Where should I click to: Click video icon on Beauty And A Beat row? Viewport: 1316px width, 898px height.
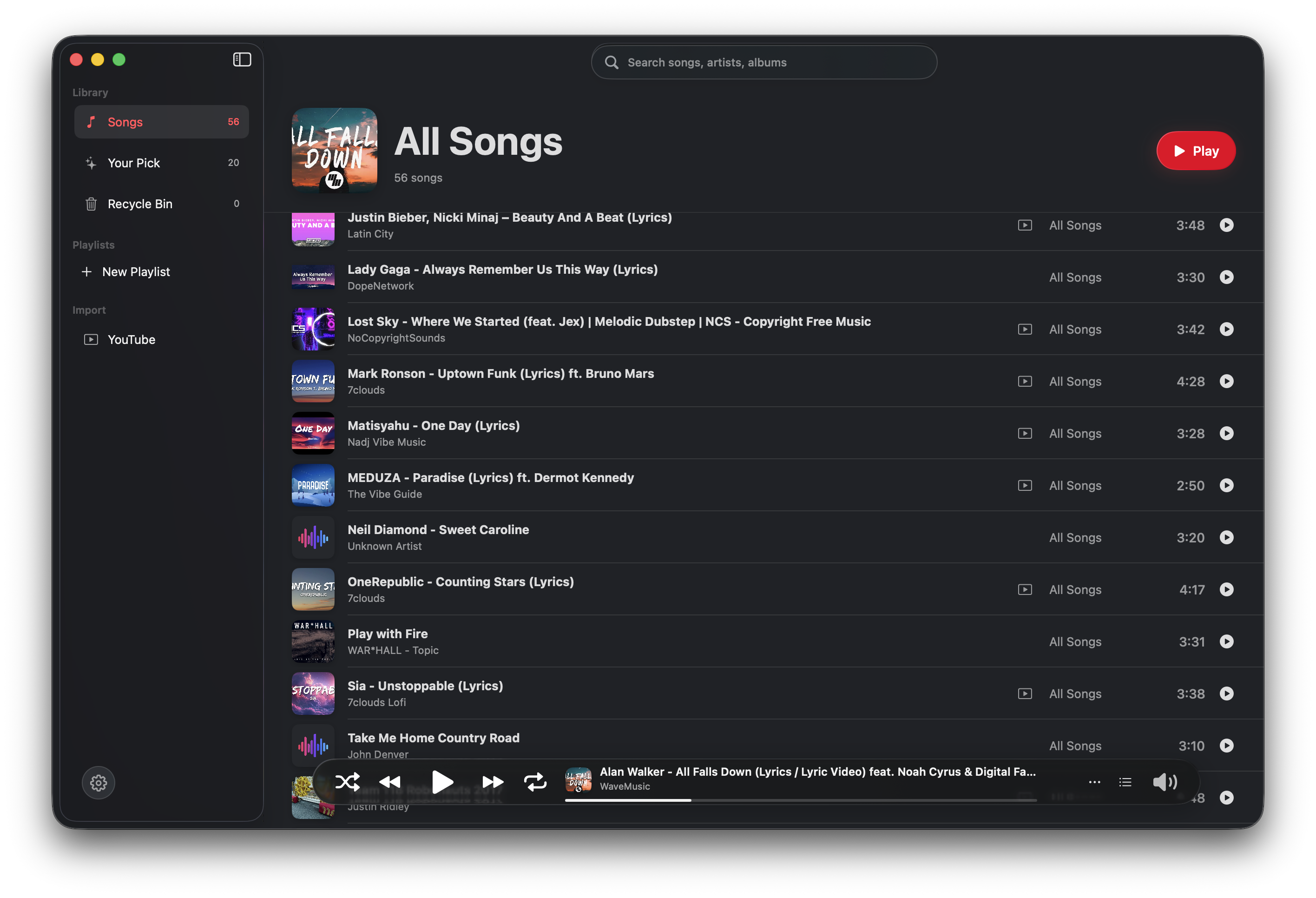coord(1025,225)
